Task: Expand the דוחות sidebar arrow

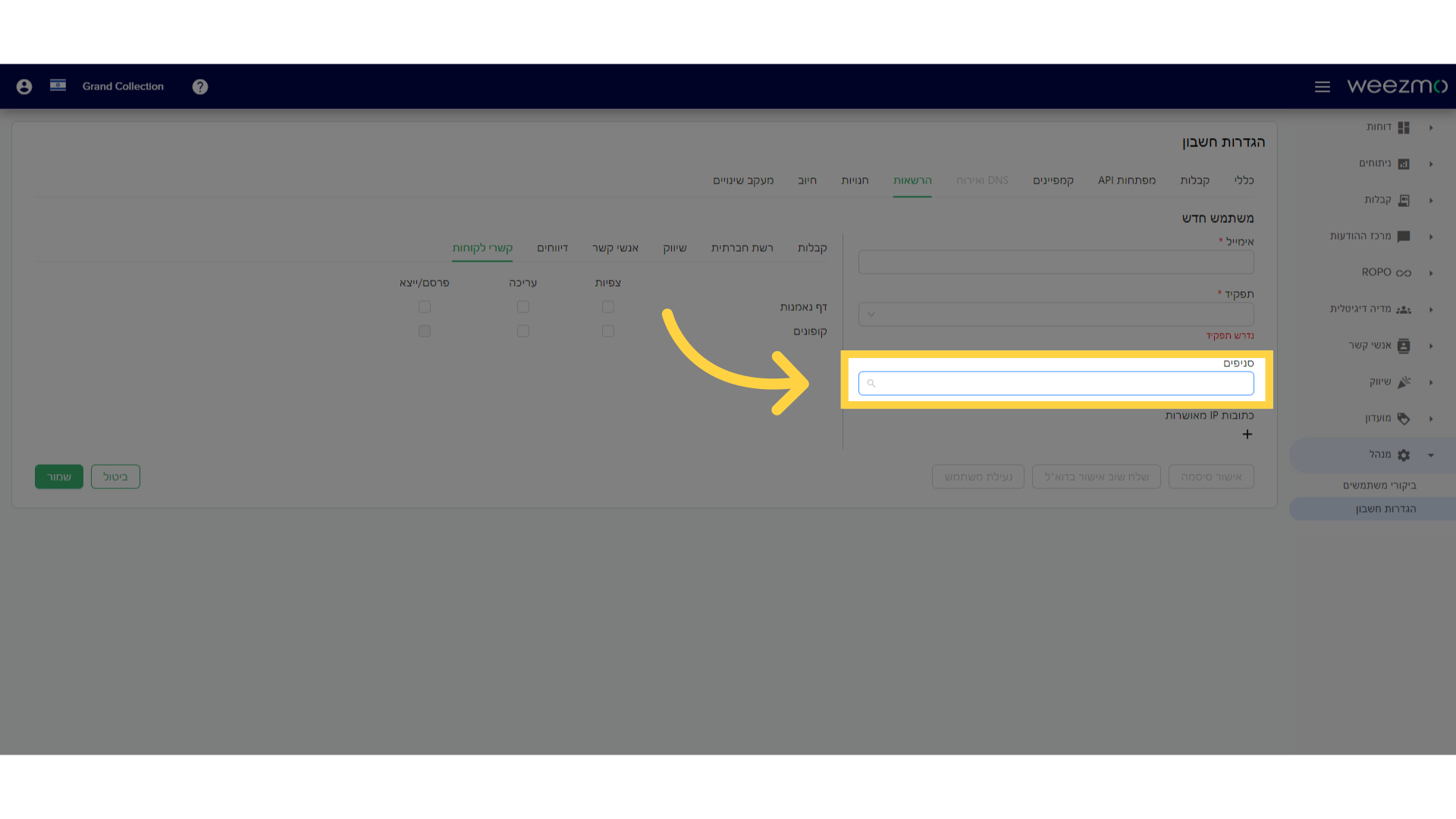Action: click(1431, 127)
